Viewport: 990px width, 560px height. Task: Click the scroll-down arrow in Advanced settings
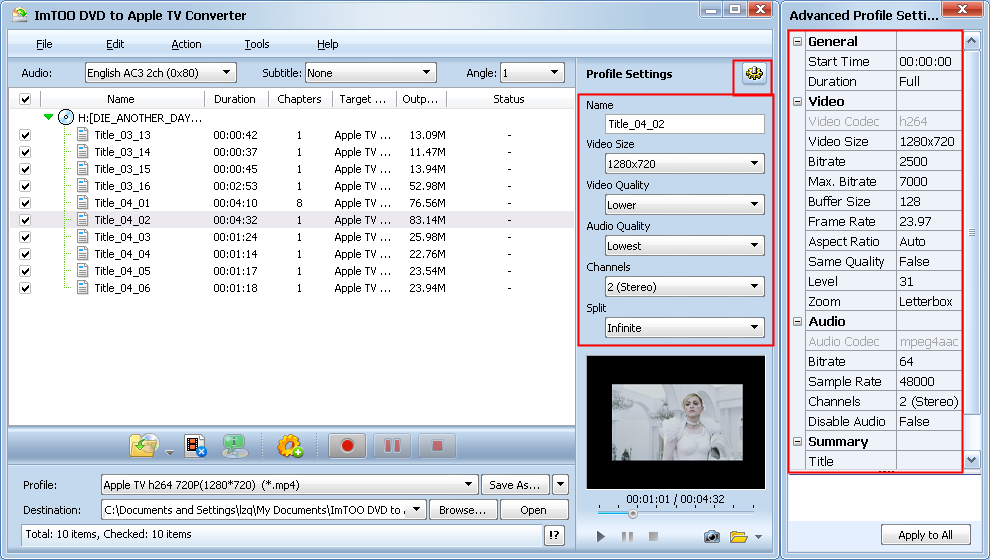[x=970, y=460]
